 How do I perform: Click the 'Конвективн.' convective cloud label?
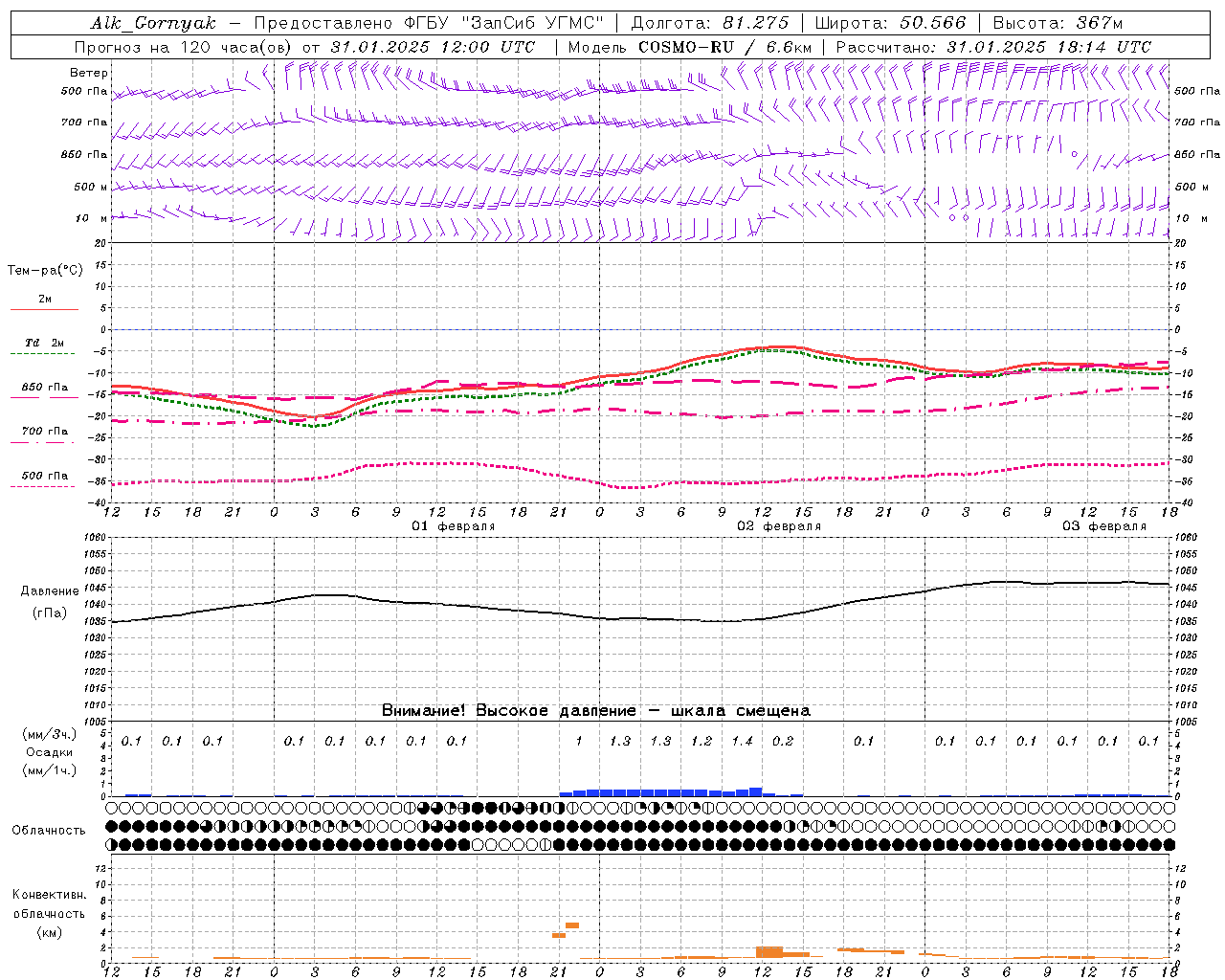[x=49, y=895]
